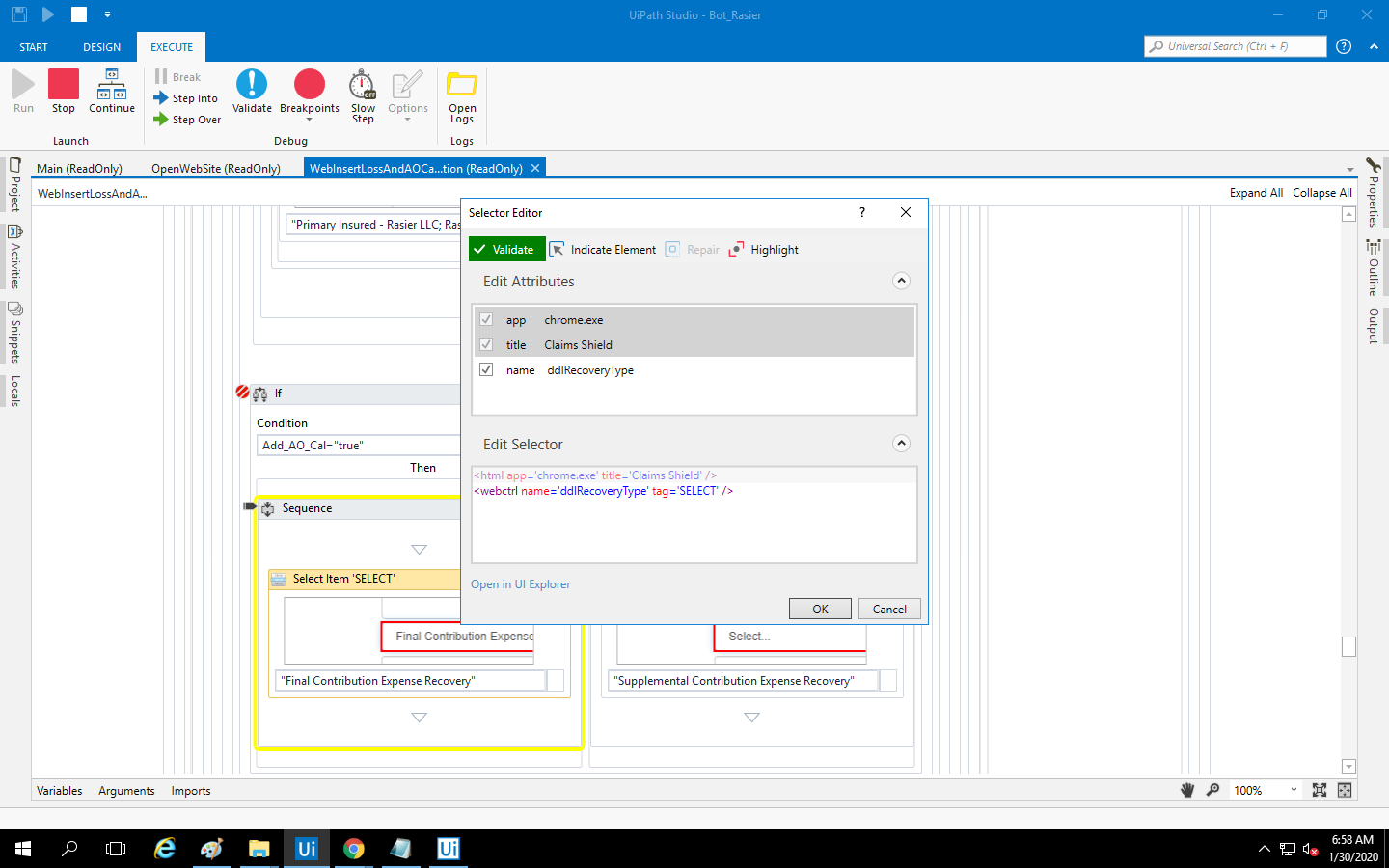Screen dimensions: 1389x868
Task: Open the Variables panel
Action: coord(60,791)
